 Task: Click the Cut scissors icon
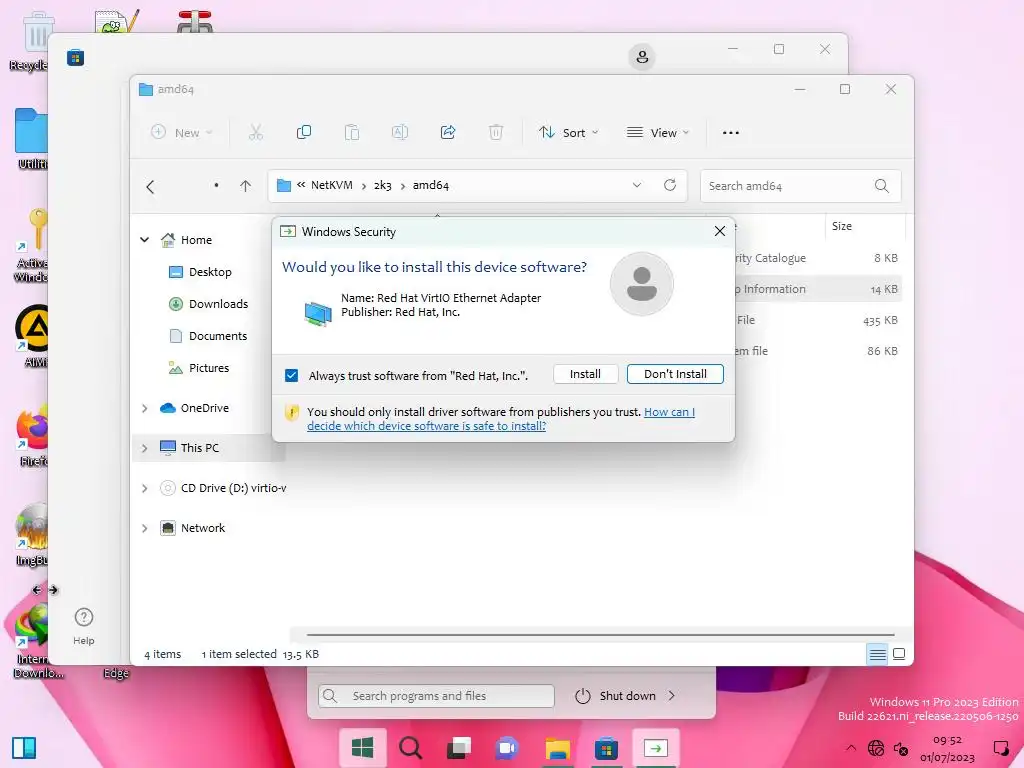point(255,133)
